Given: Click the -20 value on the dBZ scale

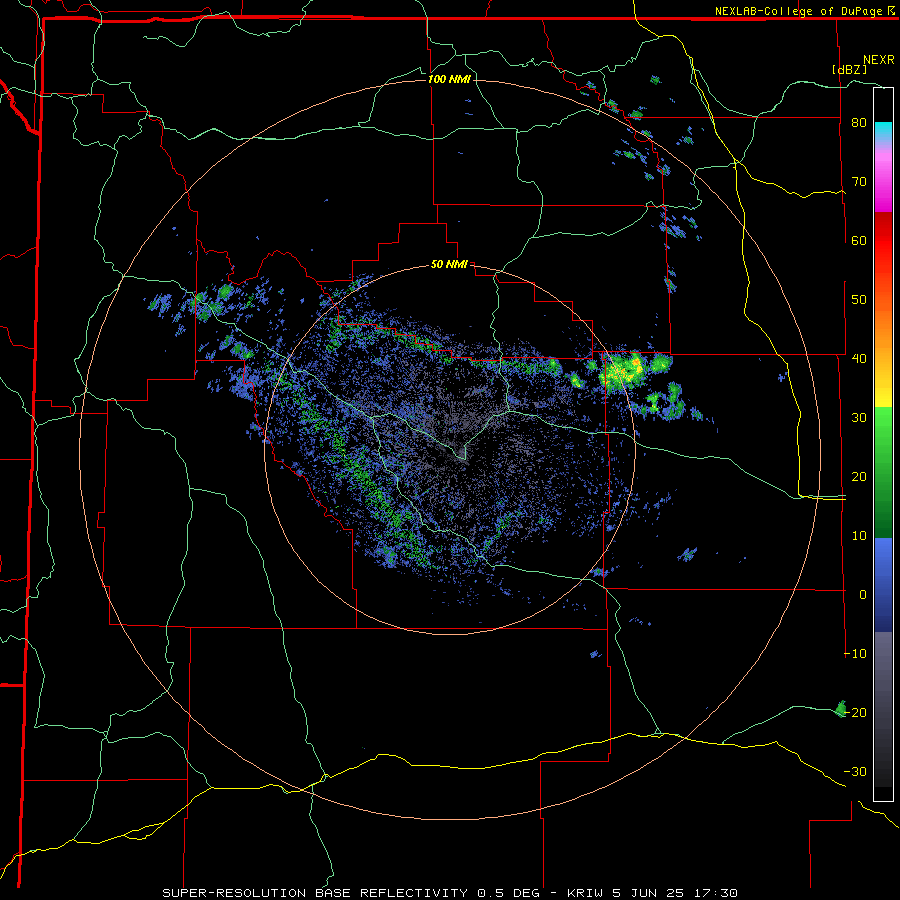Looking at the screenshot, I should (855, 713).
